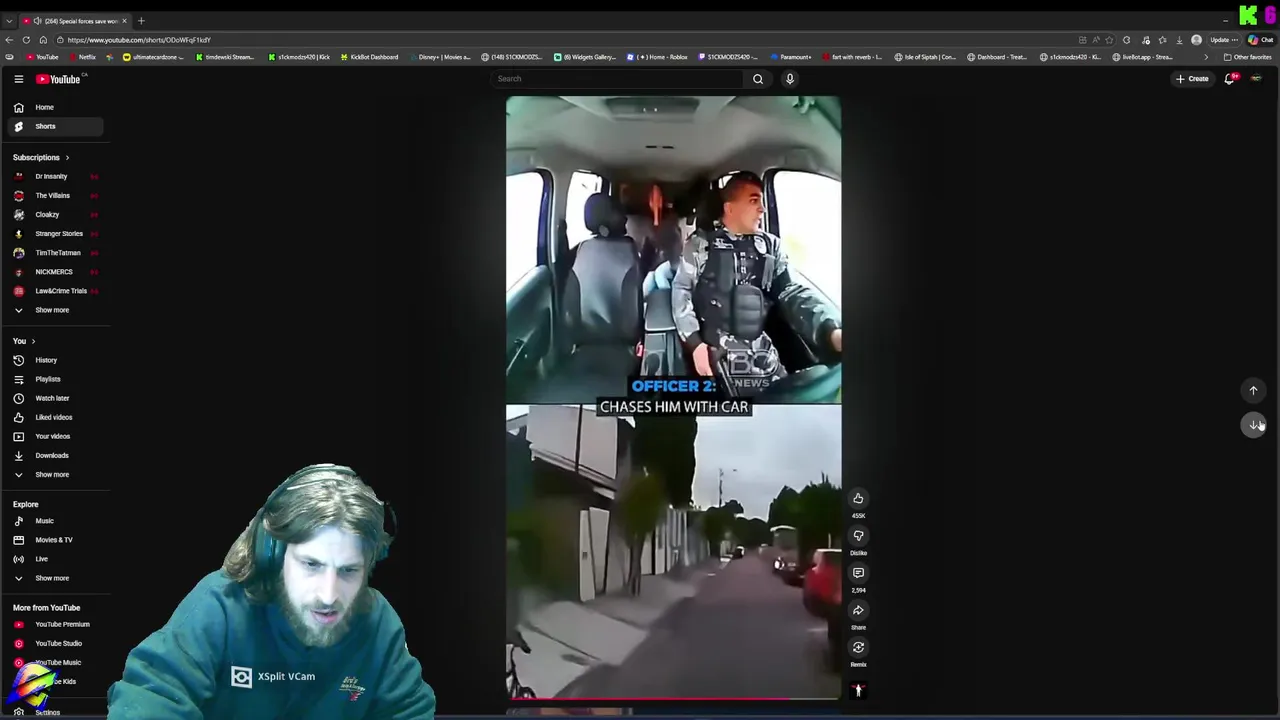
Task: Open YouTube notifications bell
Action: (x=1230, y=79)
